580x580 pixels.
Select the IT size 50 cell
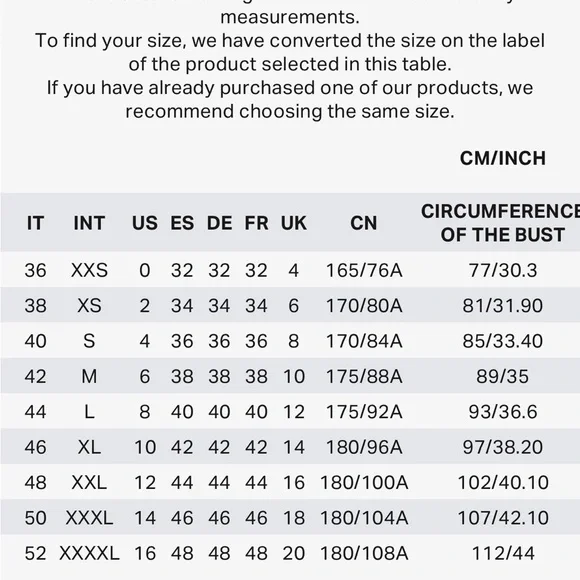pyautogui.click(x=36, y=517)
